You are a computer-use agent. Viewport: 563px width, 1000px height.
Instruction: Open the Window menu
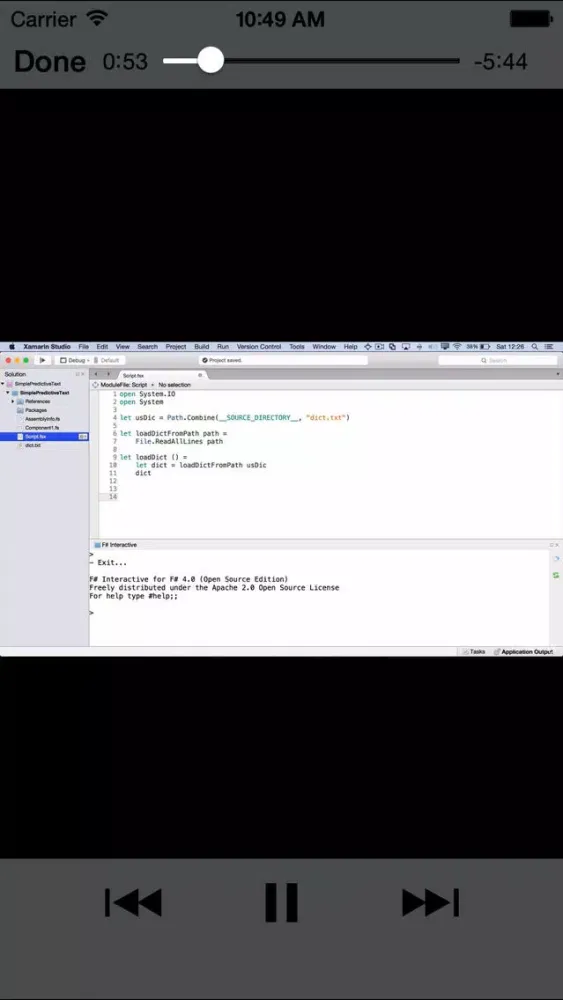point(324,346)
